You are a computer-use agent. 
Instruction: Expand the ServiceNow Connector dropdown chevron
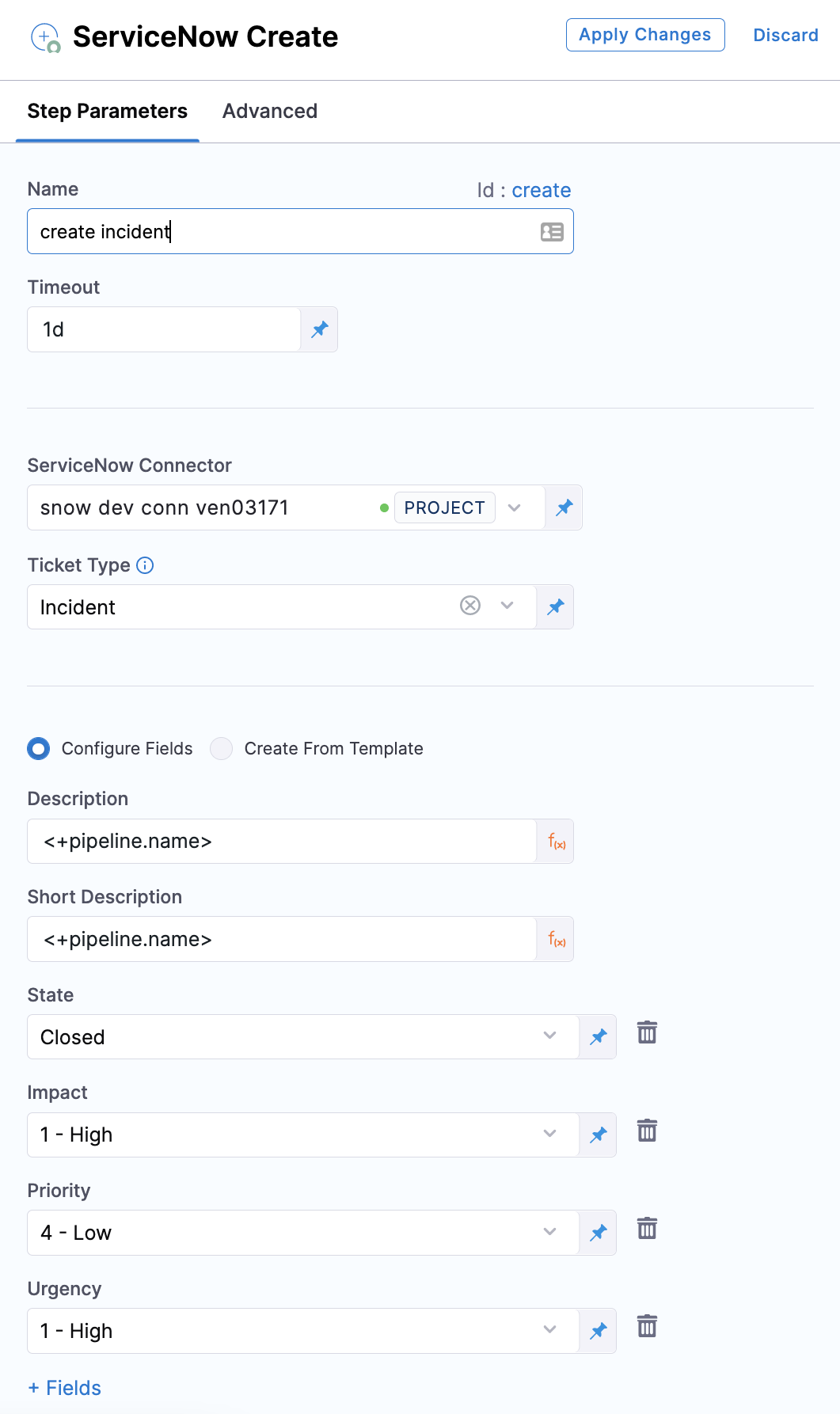tap(515, 507)
